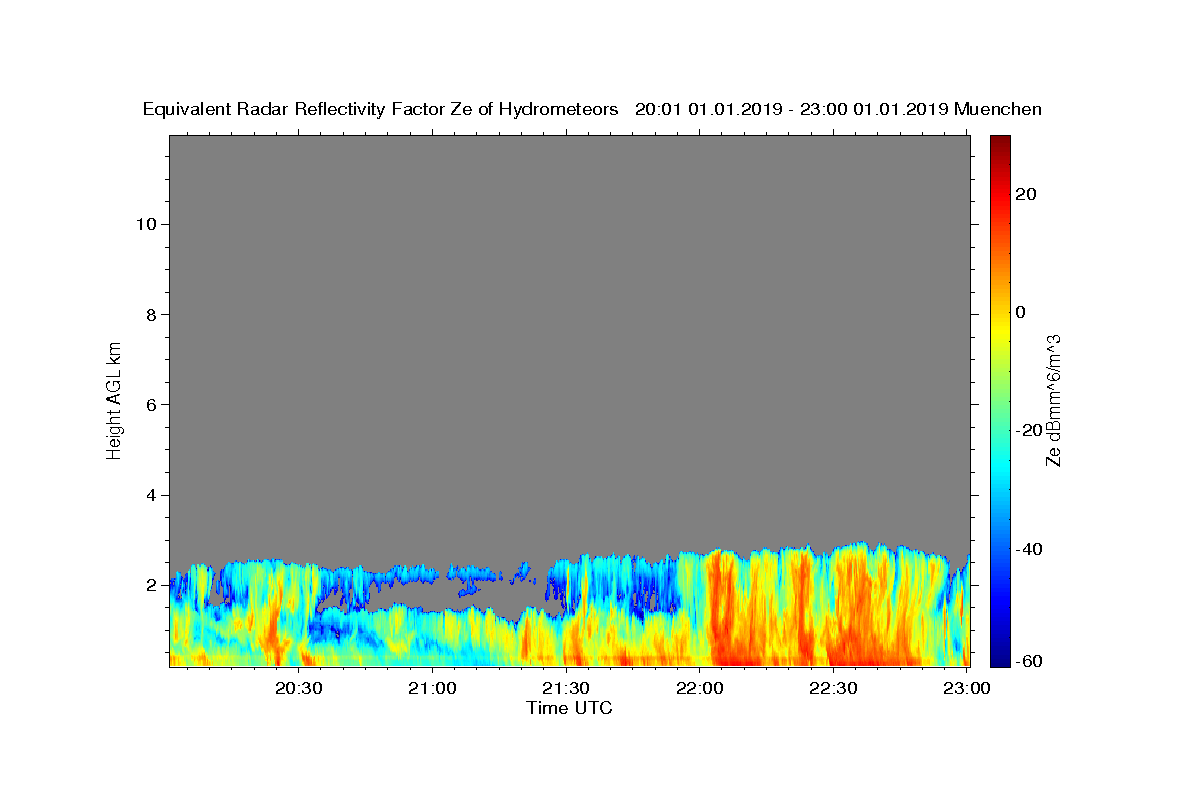Image resolution: width=1200 pixels, height=800 pixels.
Task: Click the height tick label '6'
Action: coord(150,405)
